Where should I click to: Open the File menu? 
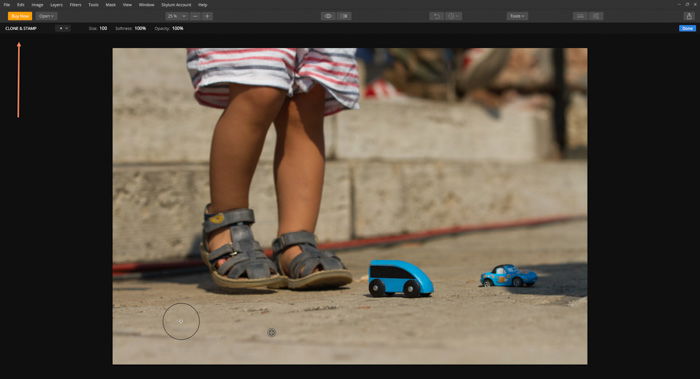[7, 4]
